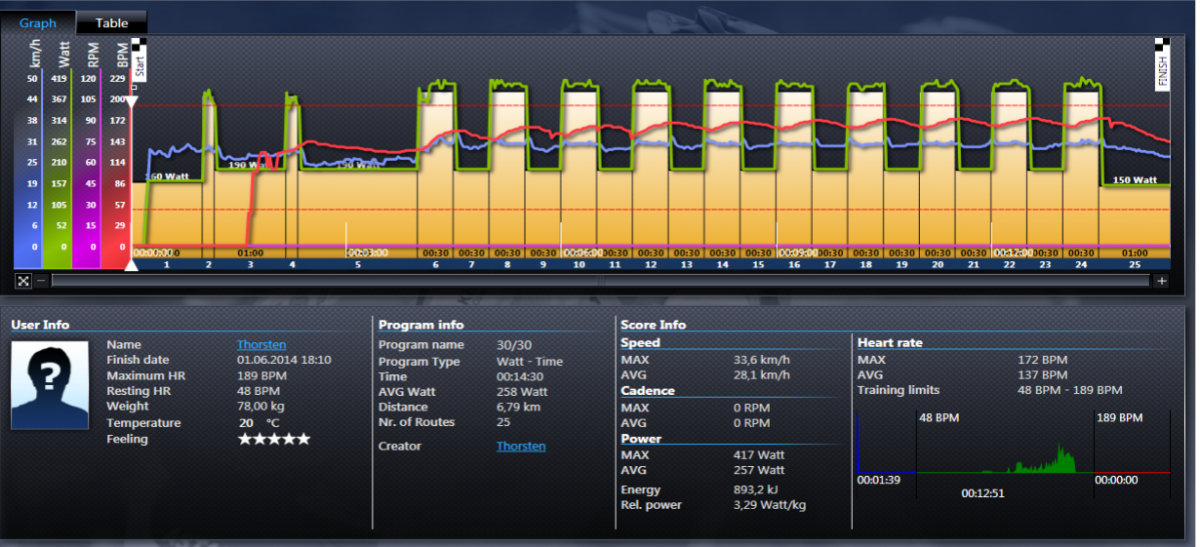The image size is (1200, 547).
Task: Click the Start checkered flag marker
Action: (x=140, y=60)
